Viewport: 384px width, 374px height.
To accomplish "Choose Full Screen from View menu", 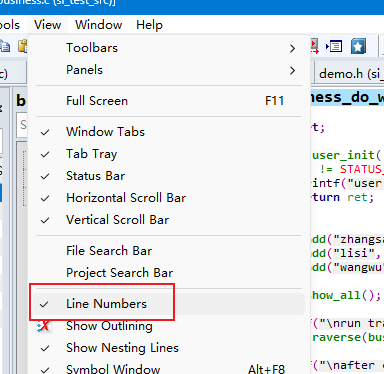I will click(x=169, y=101).
